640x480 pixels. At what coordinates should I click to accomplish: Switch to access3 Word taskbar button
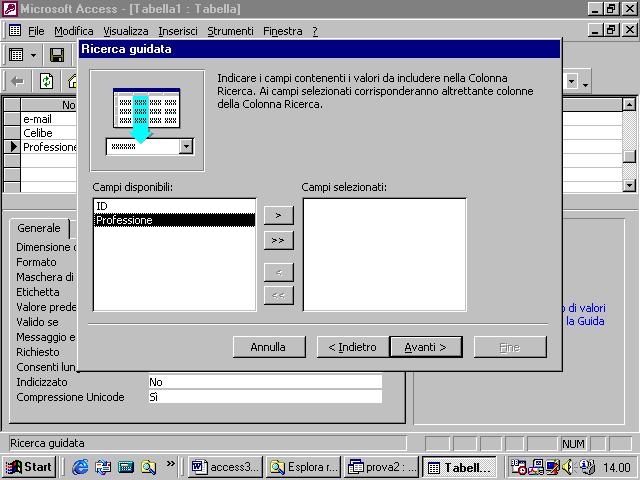click(226, 467)
